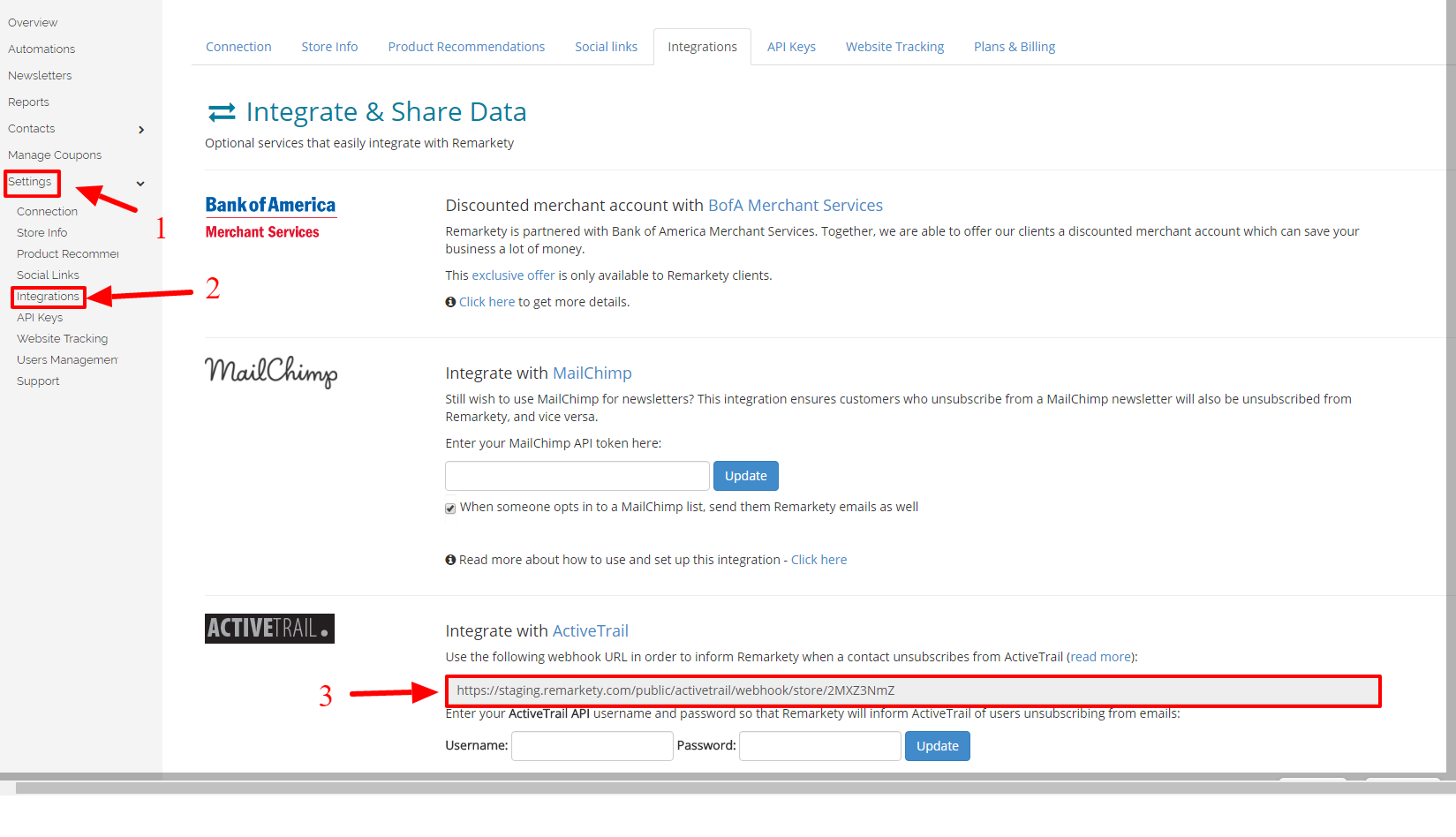Click the Bank of America Merchant Services logo
This screenshot has height=837, width=1456.
pyautogui.click(x=270, y=217)
